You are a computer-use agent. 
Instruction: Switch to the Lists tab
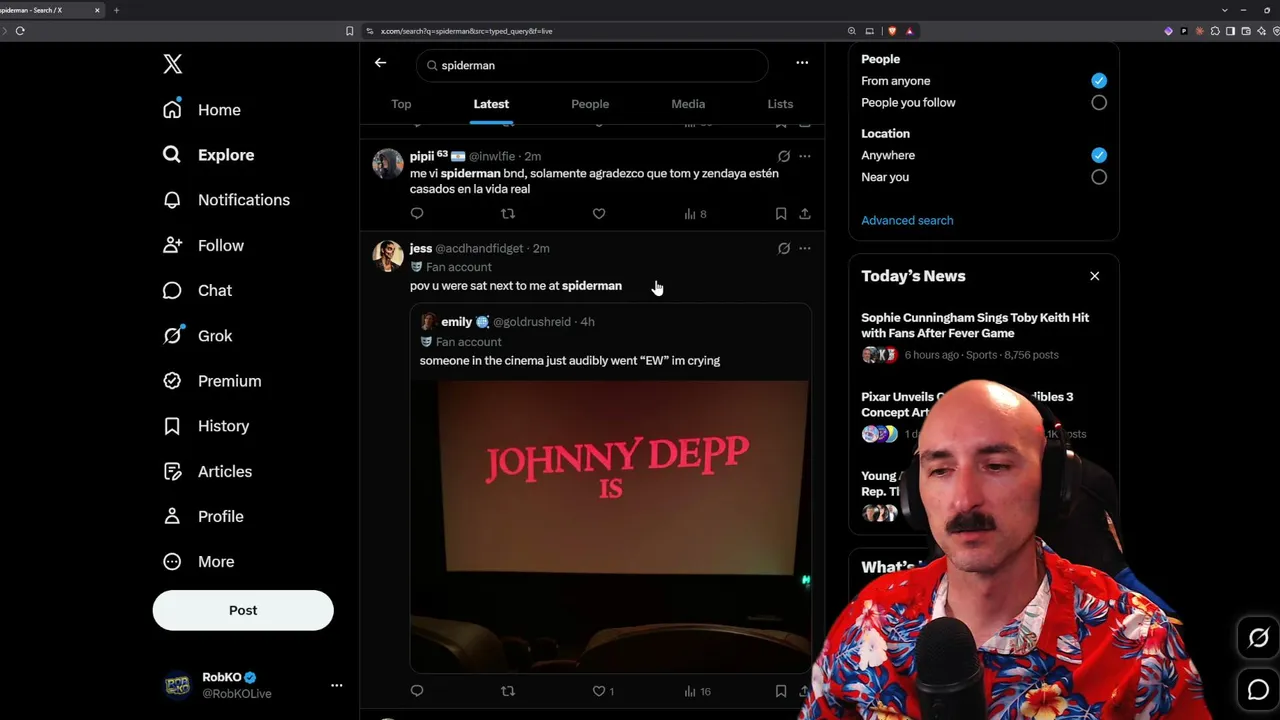click(x=780, y=104)
